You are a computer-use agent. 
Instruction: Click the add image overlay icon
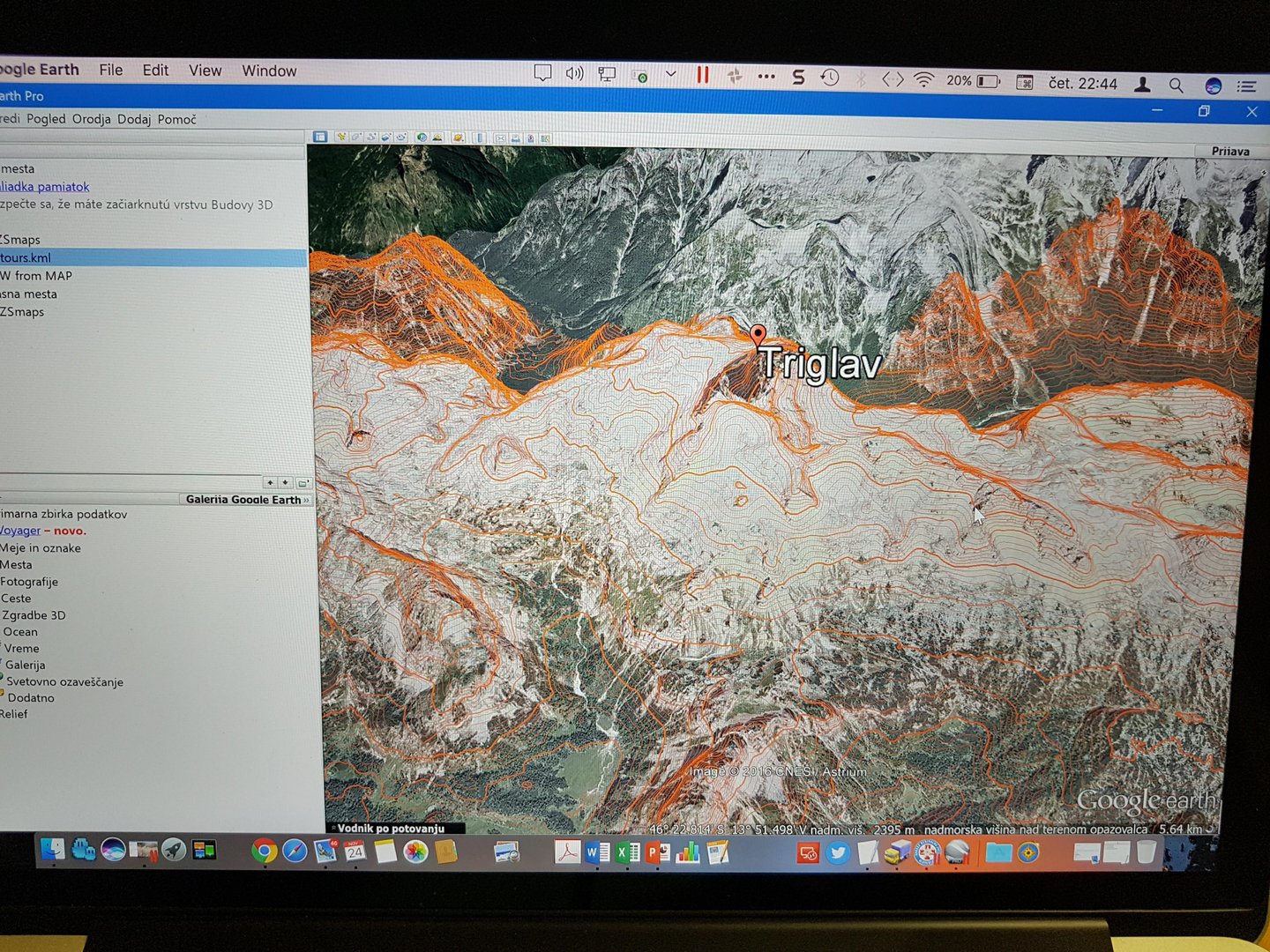pyautogui.click(x=386, y=138)
